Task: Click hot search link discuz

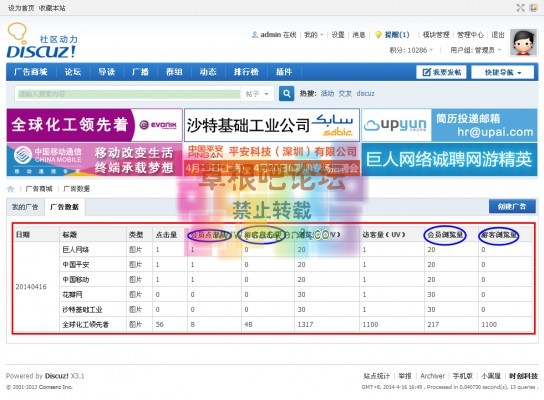Action: click(366, 93)
